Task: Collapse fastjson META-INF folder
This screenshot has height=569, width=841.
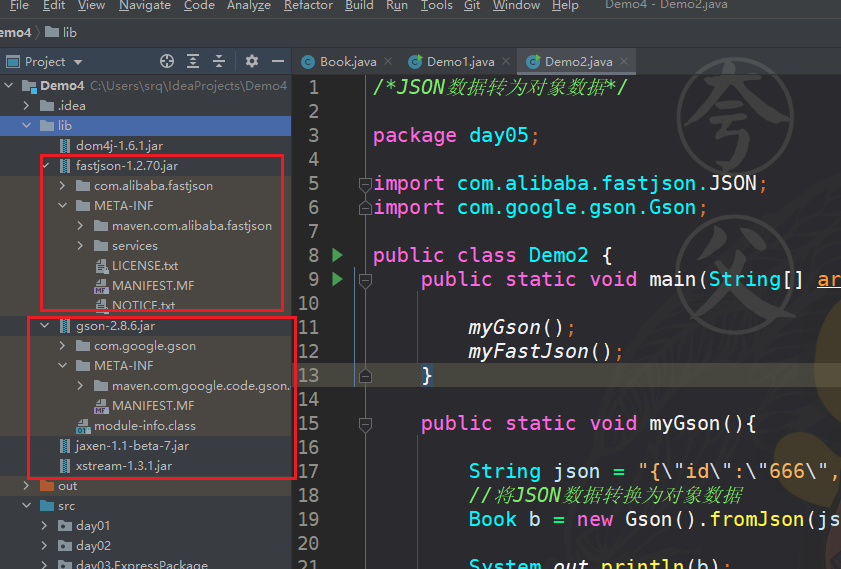Action: (x=63, y=205)
